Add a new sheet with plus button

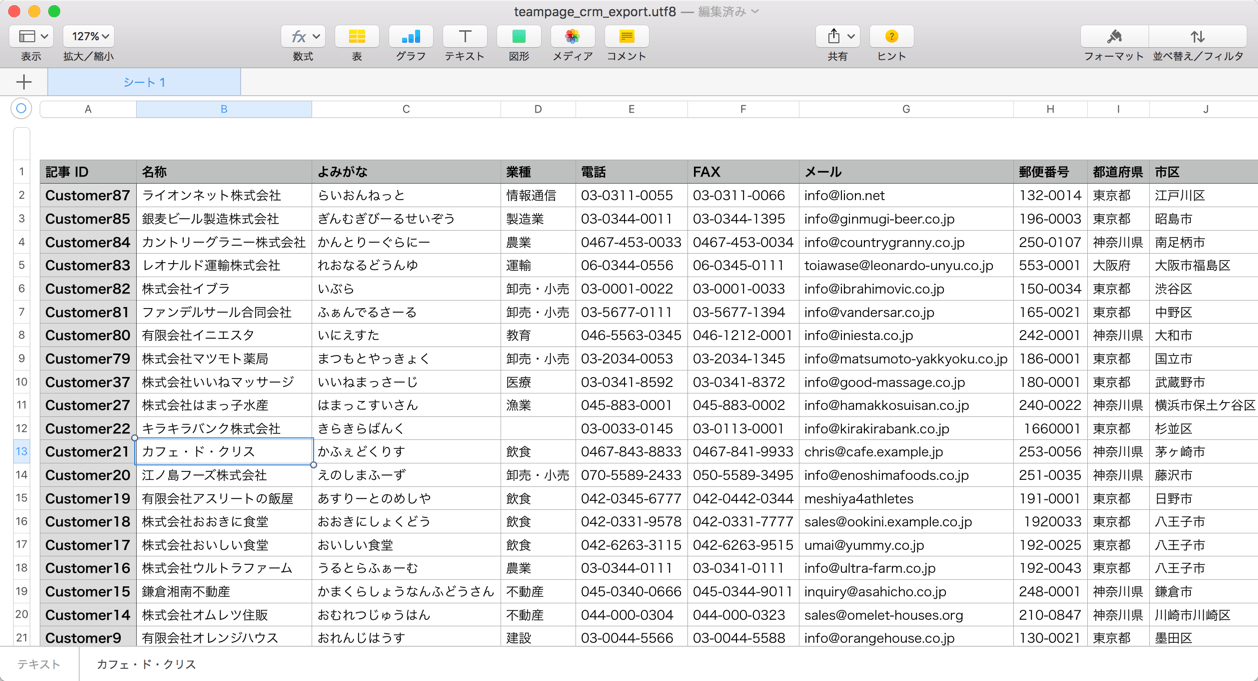pos(24,82)
